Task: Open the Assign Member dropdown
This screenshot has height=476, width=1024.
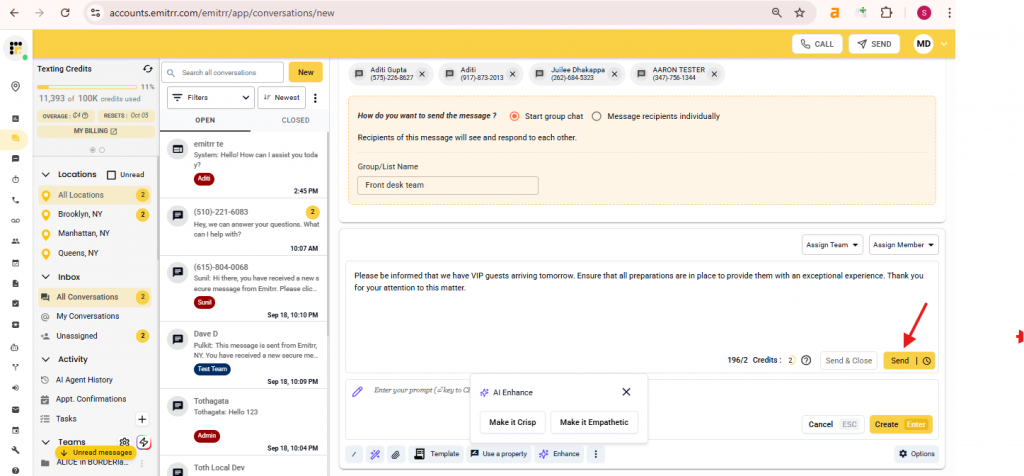Action: click(903, 245)
